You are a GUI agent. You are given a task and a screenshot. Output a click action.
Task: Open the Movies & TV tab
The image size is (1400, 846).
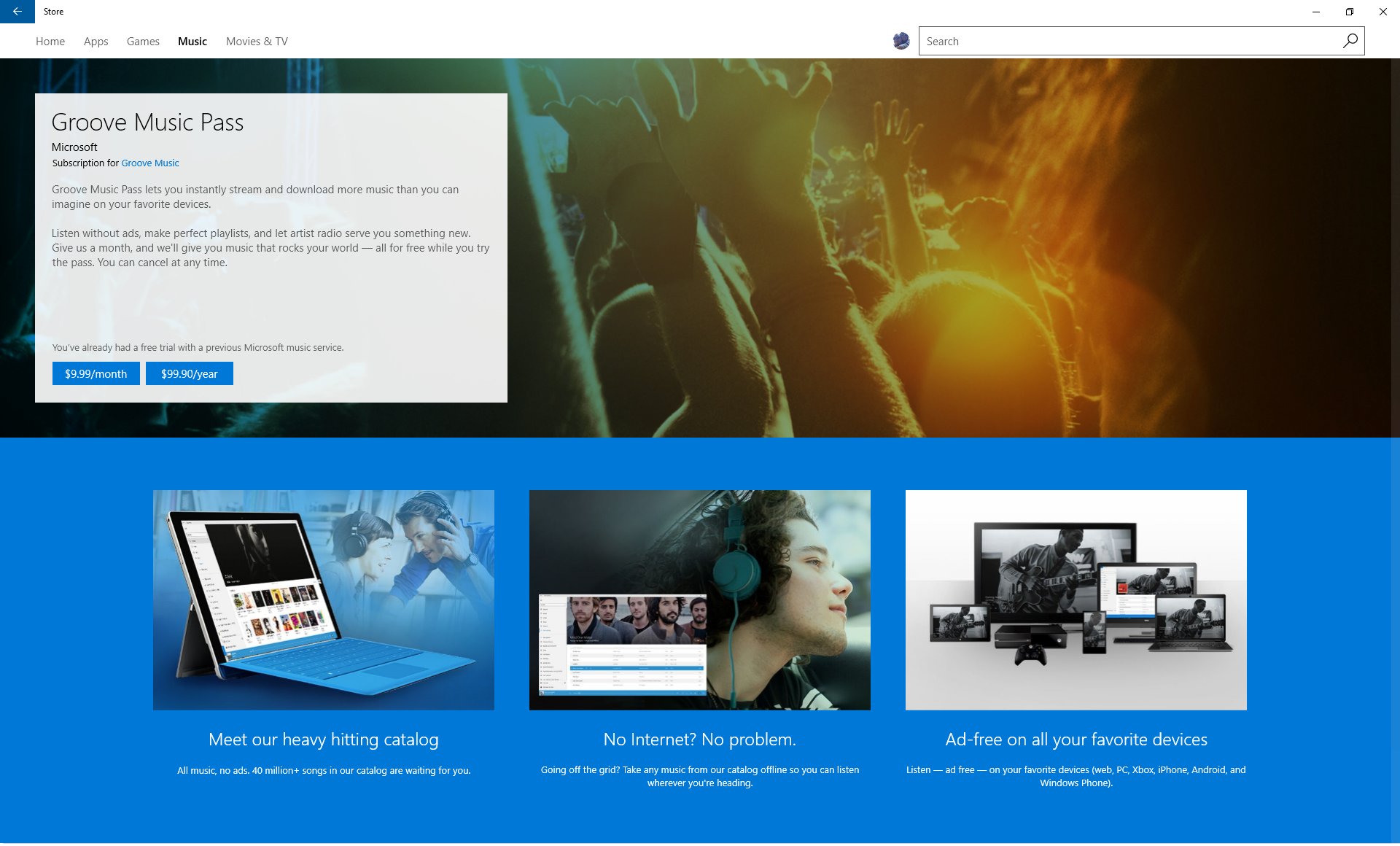tap(257, 42)
